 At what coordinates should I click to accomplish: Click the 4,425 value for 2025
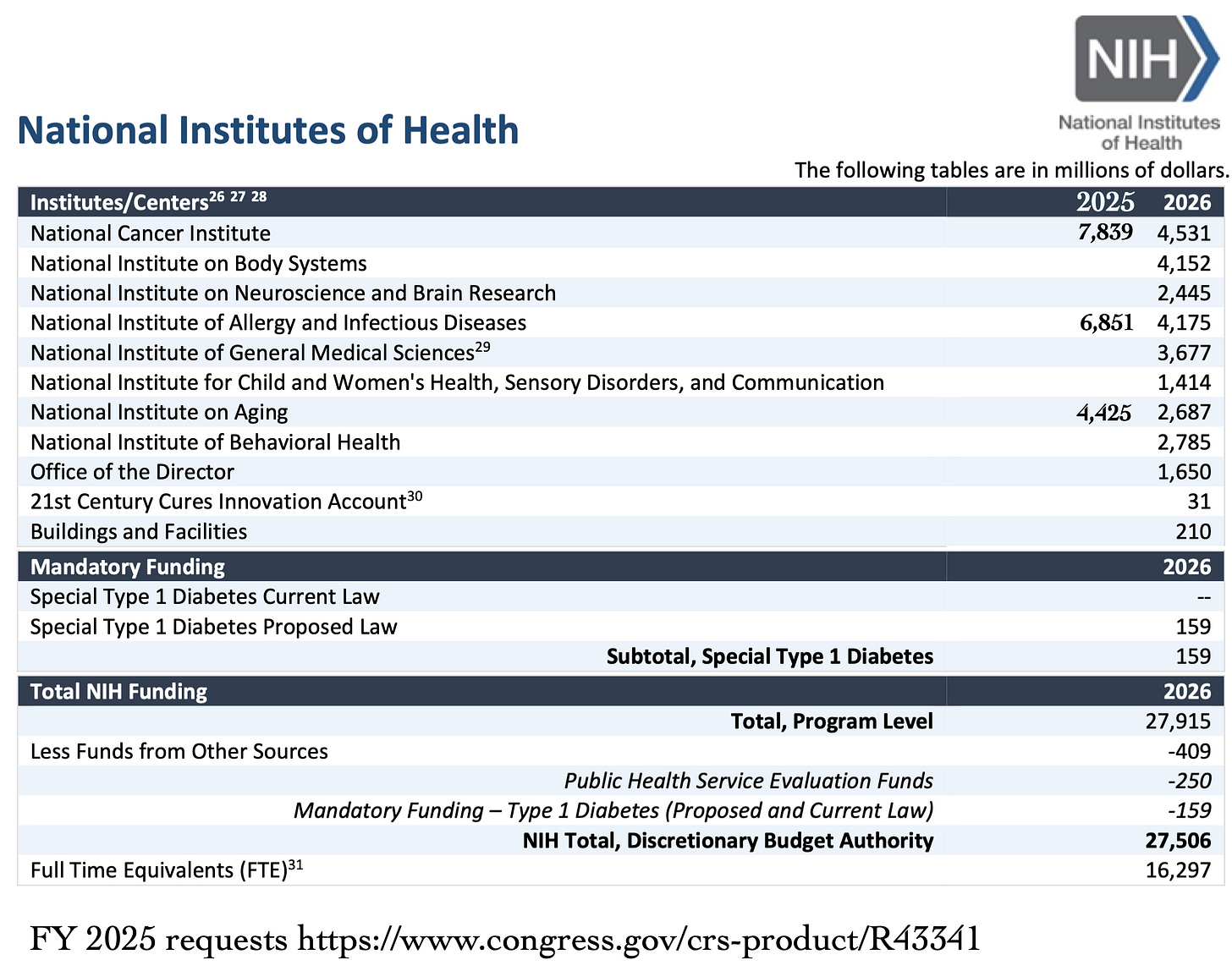(1104, 412)
